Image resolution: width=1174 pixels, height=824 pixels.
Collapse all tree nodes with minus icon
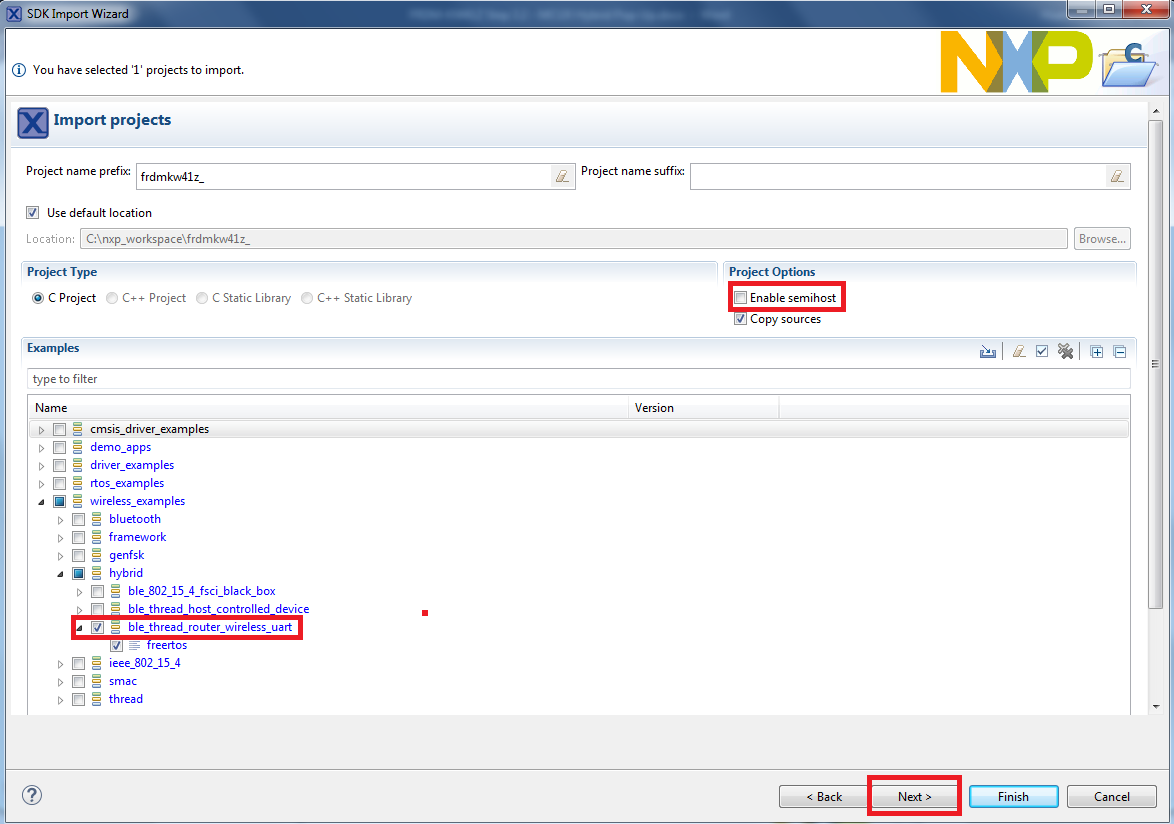click(1120, 351)
